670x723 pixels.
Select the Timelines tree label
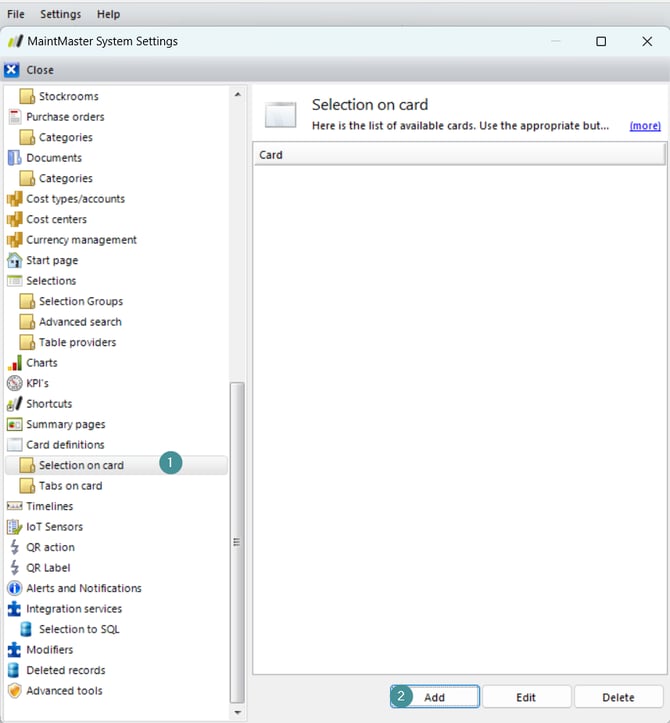[50, 506]
